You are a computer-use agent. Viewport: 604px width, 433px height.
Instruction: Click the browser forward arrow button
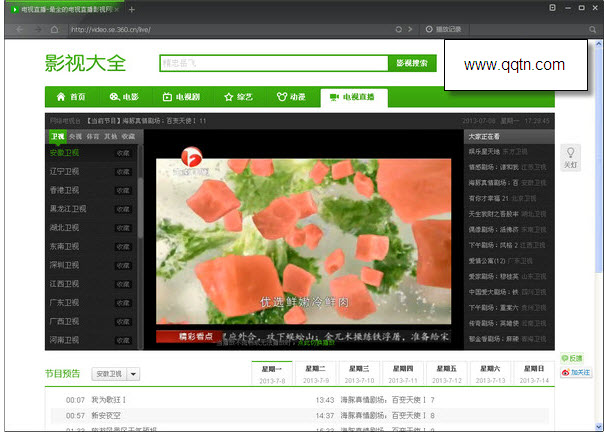point(40,29)
